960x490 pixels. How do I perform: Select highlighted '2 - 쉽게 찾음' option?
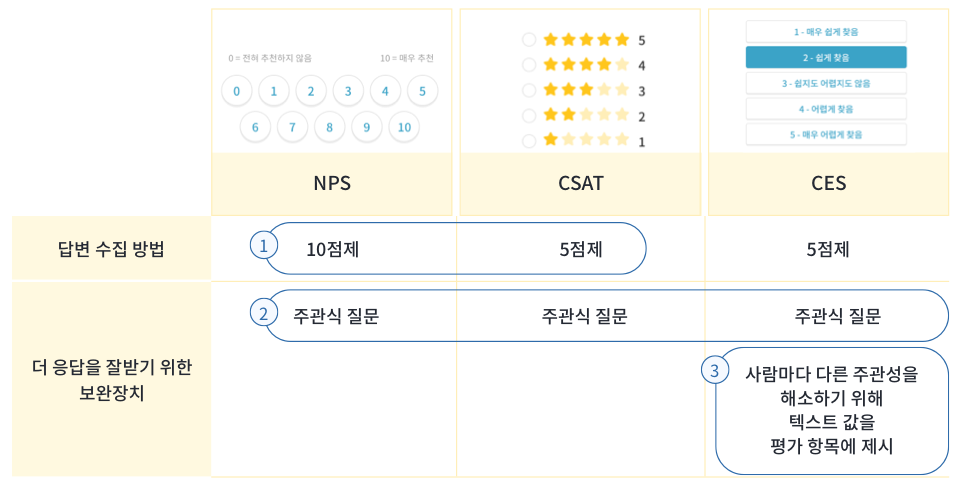(x=826, y=57)
